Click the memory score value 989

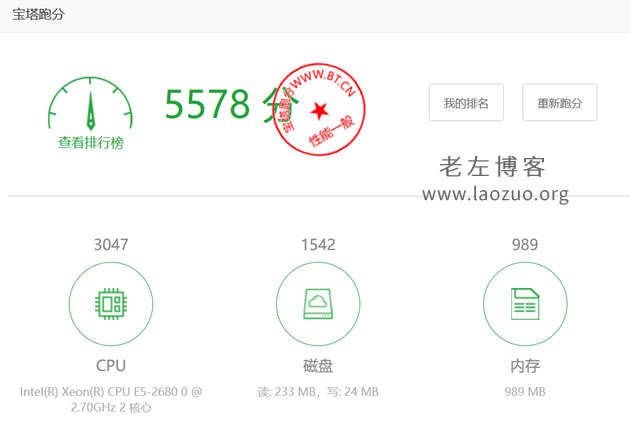[x=524, y=244]
